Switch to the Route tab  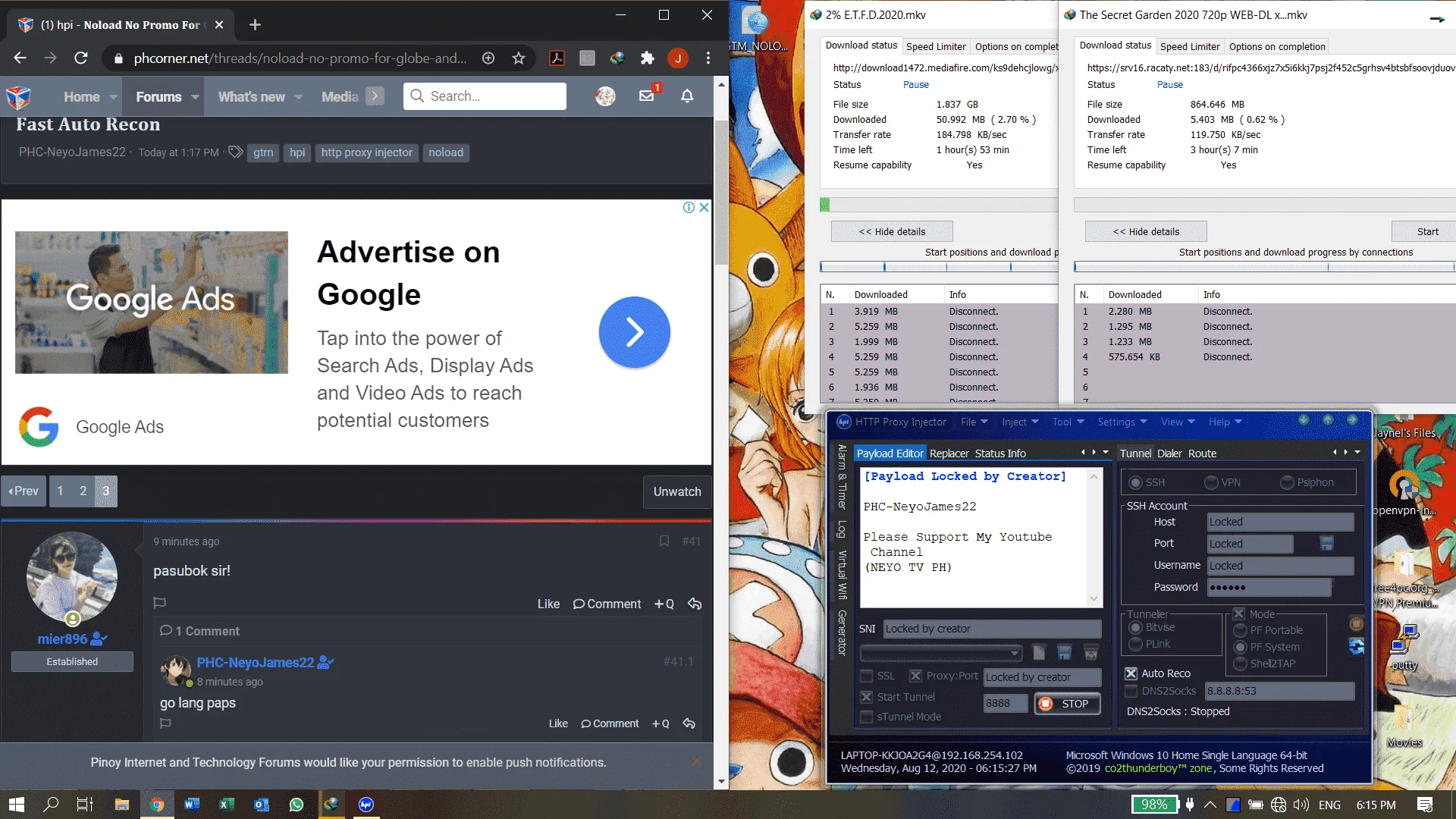(x=1202, y=453)
